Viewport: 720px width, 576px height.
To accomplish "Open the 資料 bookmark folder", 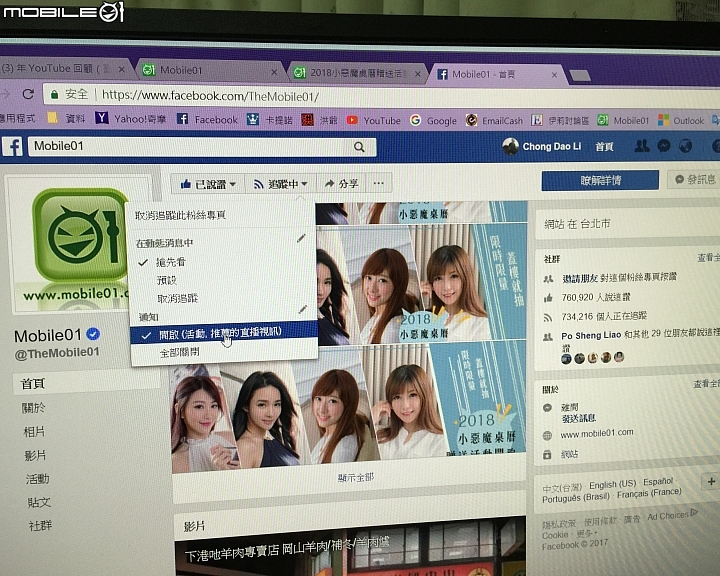I will pos(67,119).
